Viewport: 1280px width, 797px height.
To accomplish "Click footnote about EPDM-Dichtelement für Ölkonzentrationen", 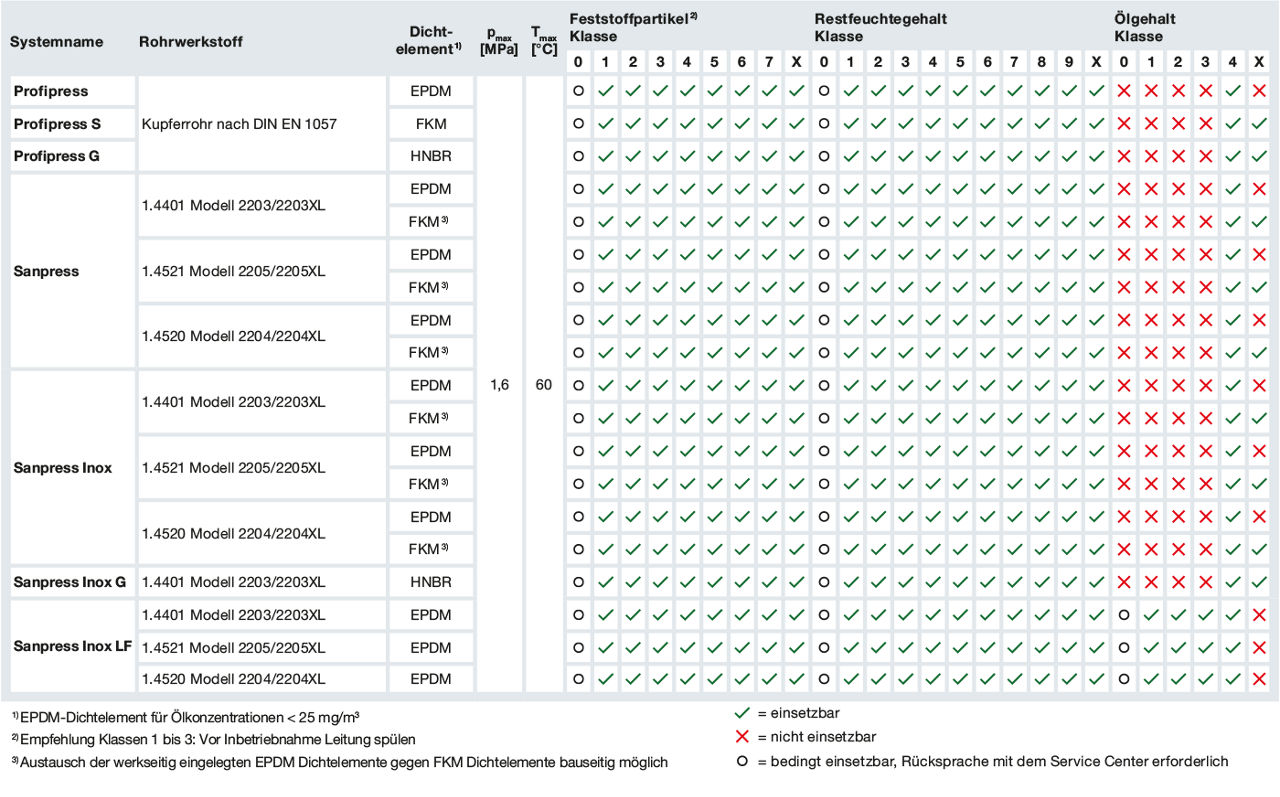I will pos(186,717).
